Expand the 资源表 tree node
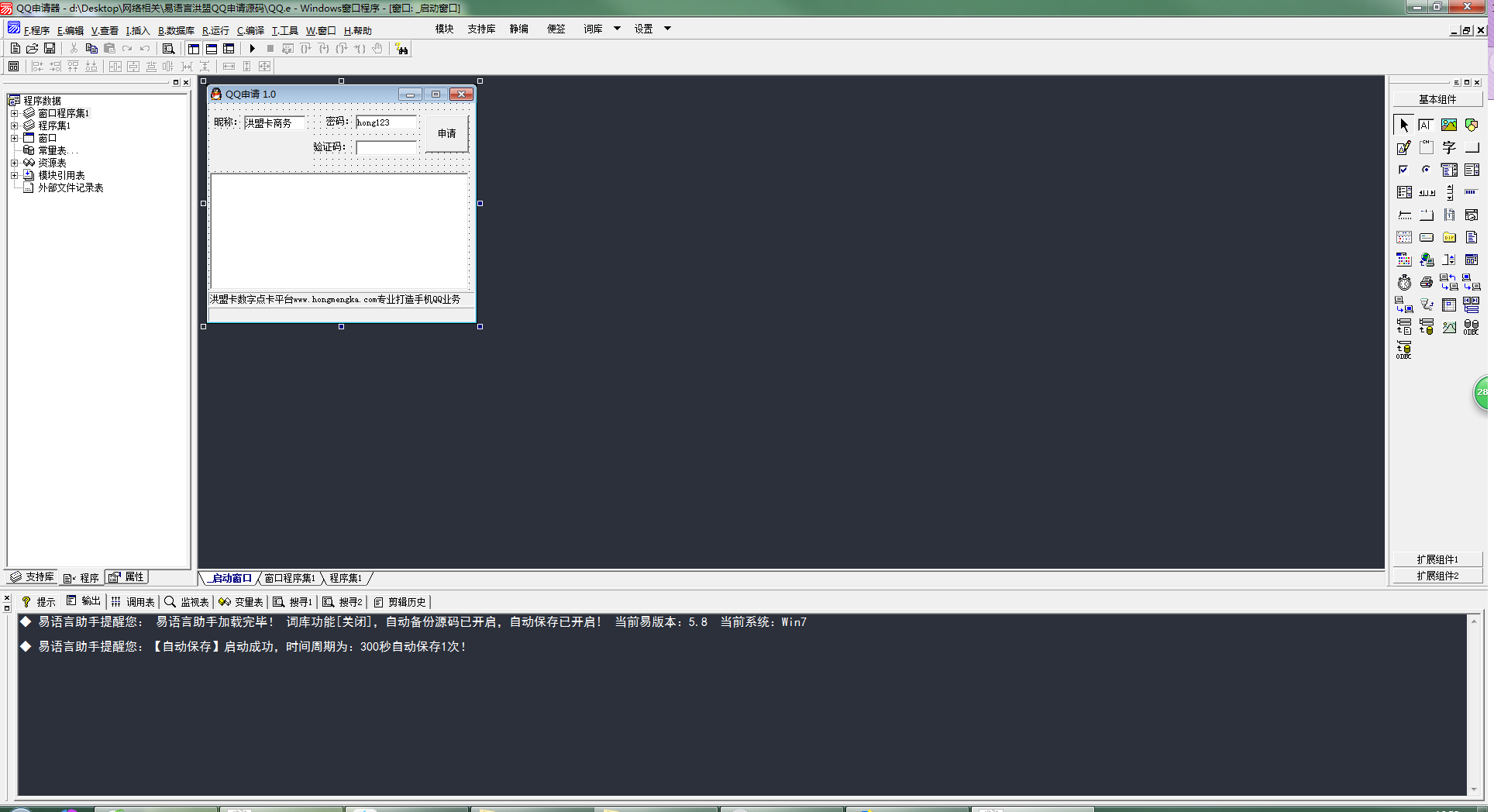The image size is (1494, 812). (14, 163)
